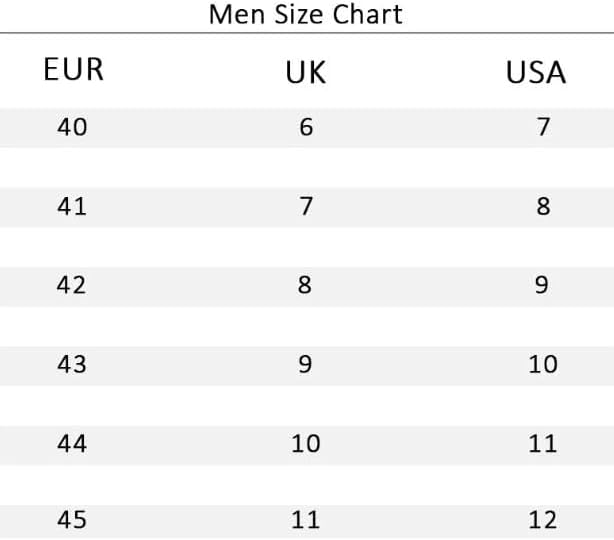Click EUR size 41 cell
The width and height of the screenshot is (614, 540).
[72, 206]
